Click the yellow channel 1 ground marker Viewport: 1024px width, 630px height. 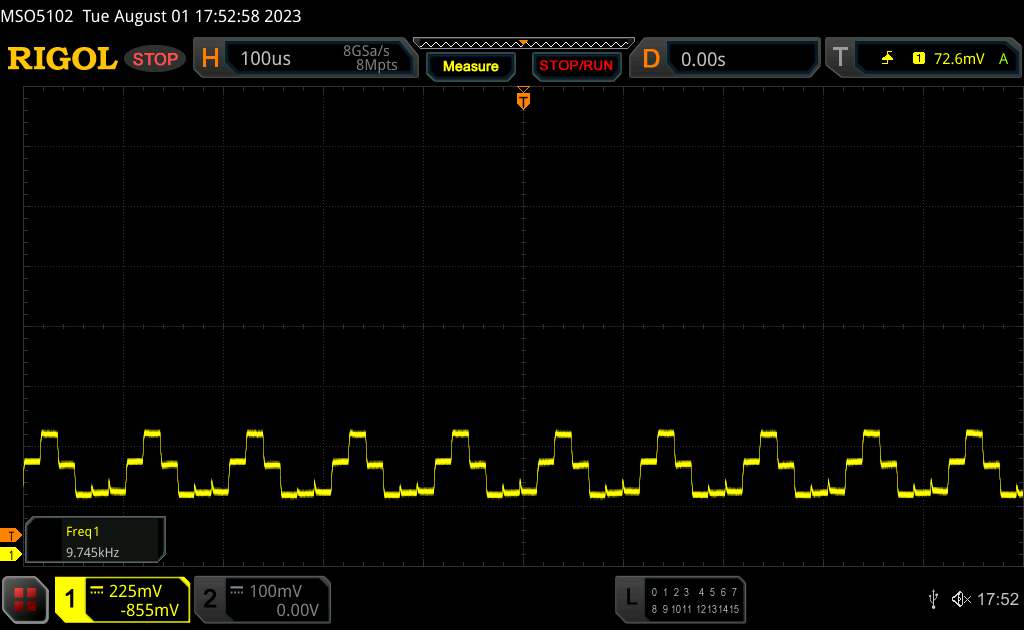[11, 554]
